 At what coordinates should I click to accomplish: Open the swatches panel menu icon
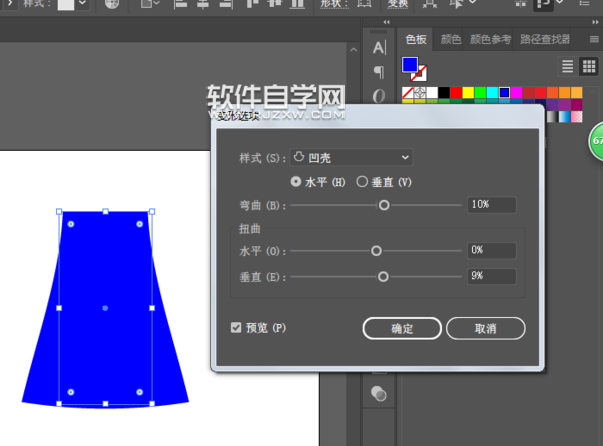tap(594, 39)
